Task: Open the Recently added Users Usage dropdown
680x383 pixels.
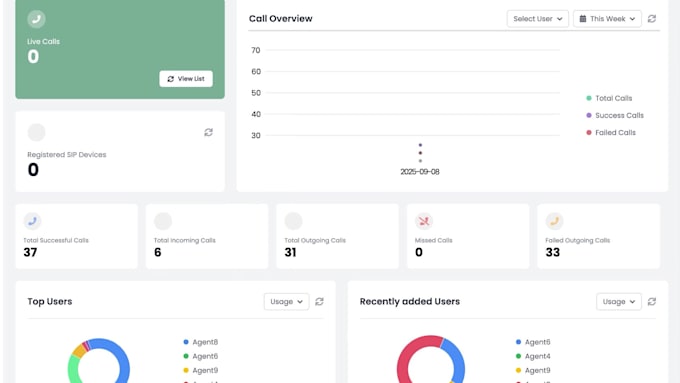Action: click(x=619, y=301)
